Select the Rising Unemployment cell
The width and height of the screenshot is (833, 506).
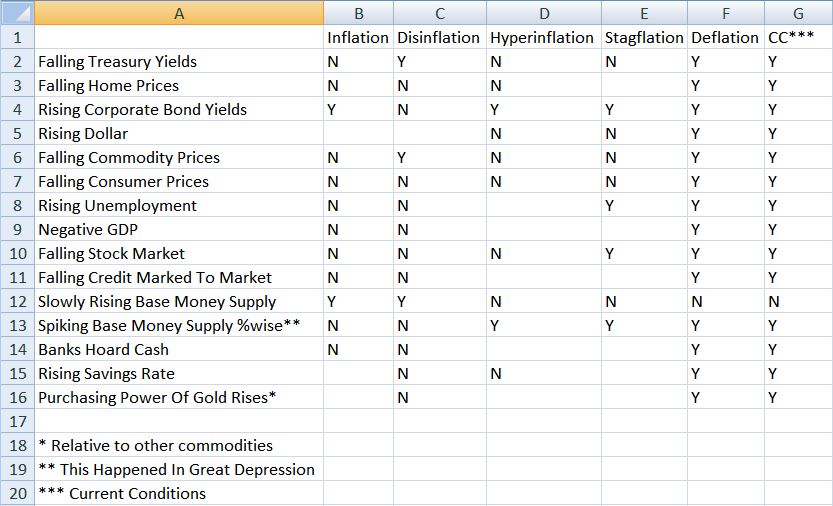click(179, 206)
